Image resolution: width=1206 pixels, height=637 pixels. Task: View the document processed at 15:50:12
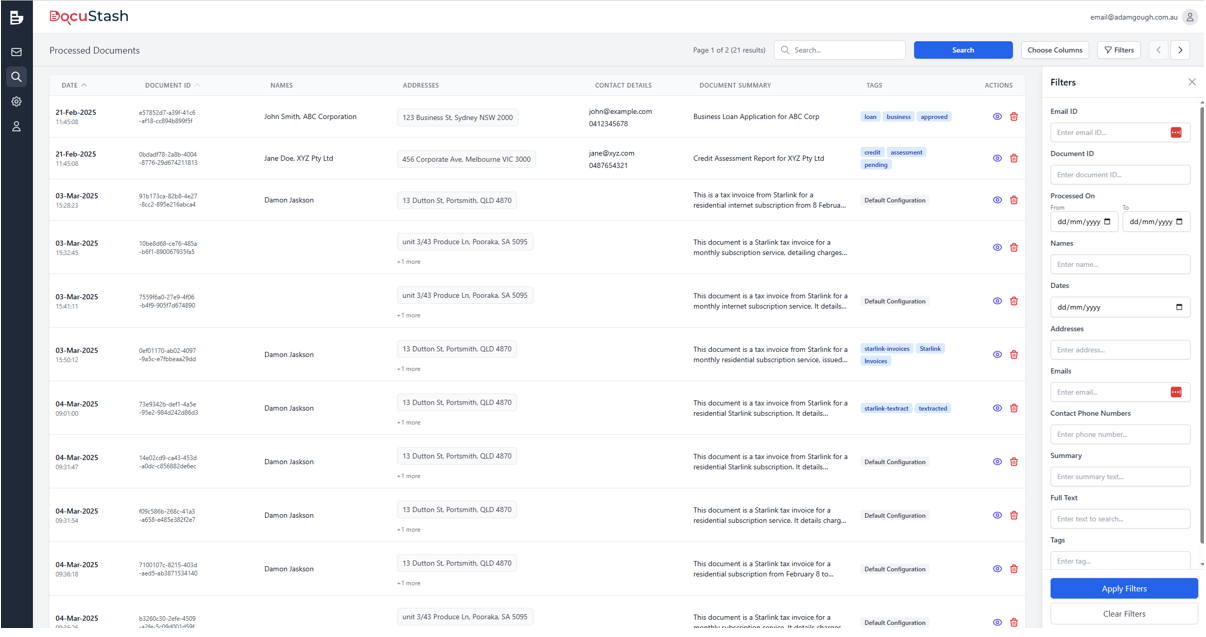[997, 354]
